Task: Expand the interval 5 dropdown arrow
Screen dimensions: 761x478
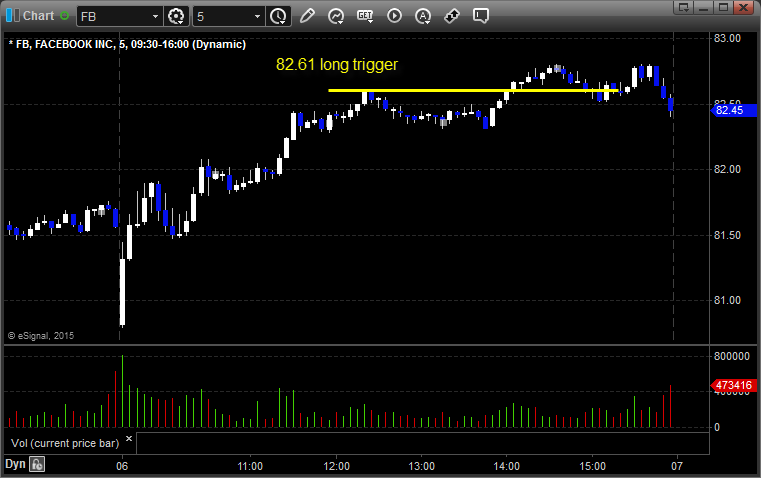Action: point(257,16)
